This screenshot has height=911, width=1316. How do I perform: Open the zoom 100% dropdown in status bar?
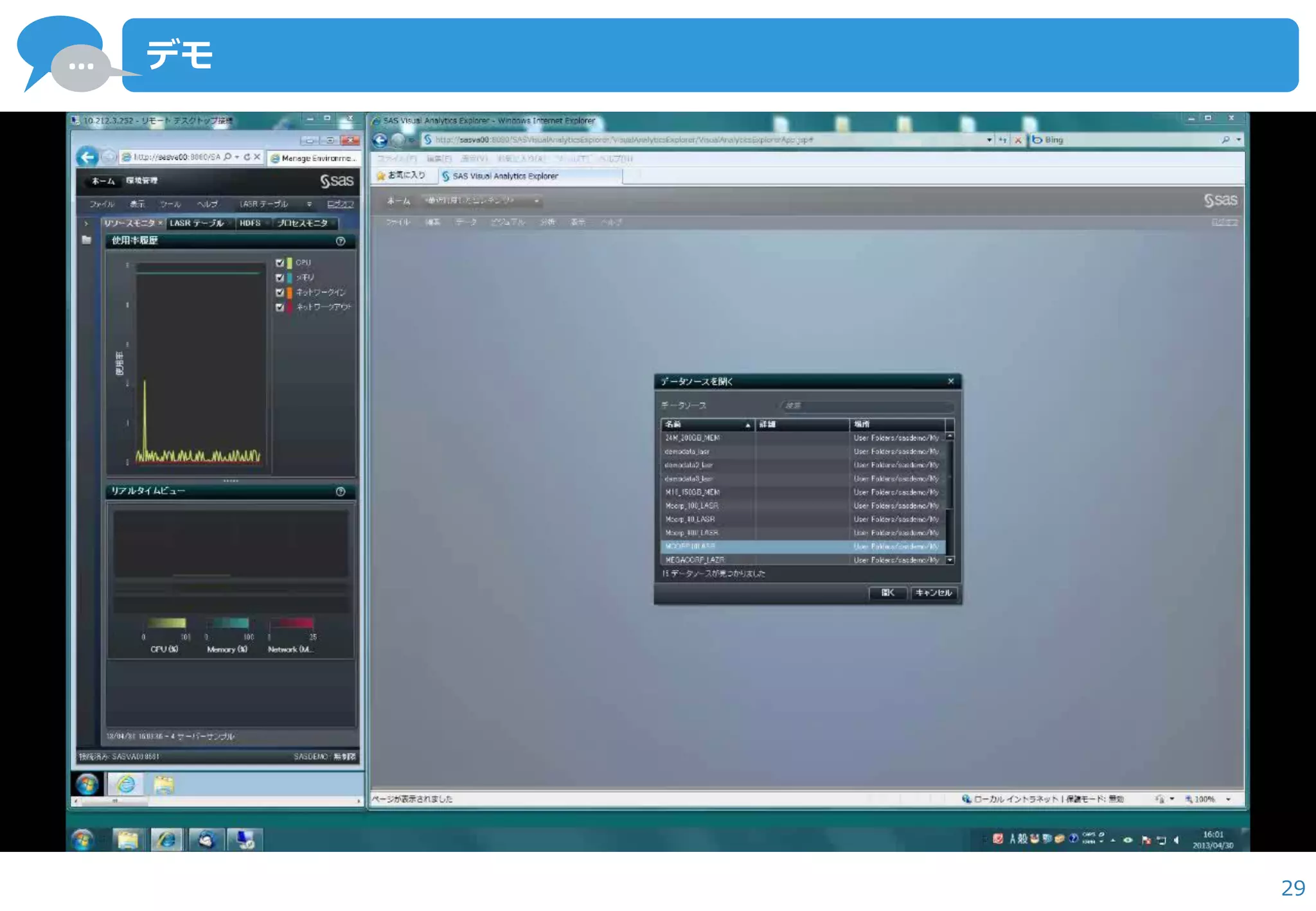(1229, 799)
